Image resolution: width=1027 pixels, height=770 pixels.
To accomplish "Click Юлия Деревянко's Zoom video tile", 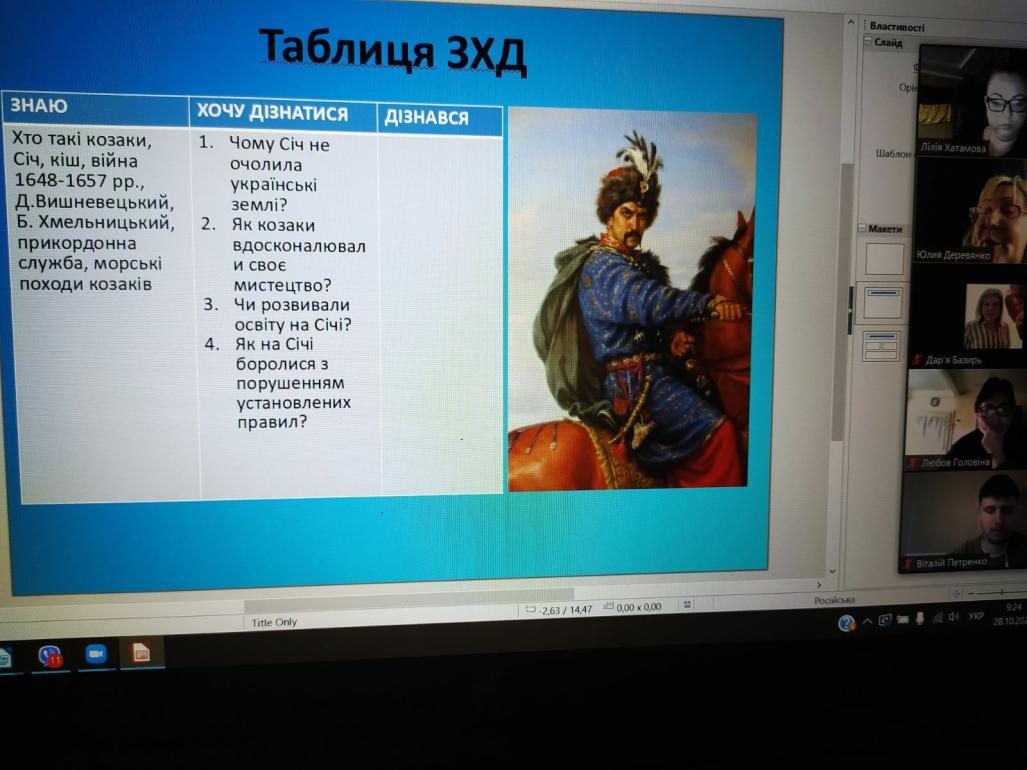I will click(x=970, y=211).
